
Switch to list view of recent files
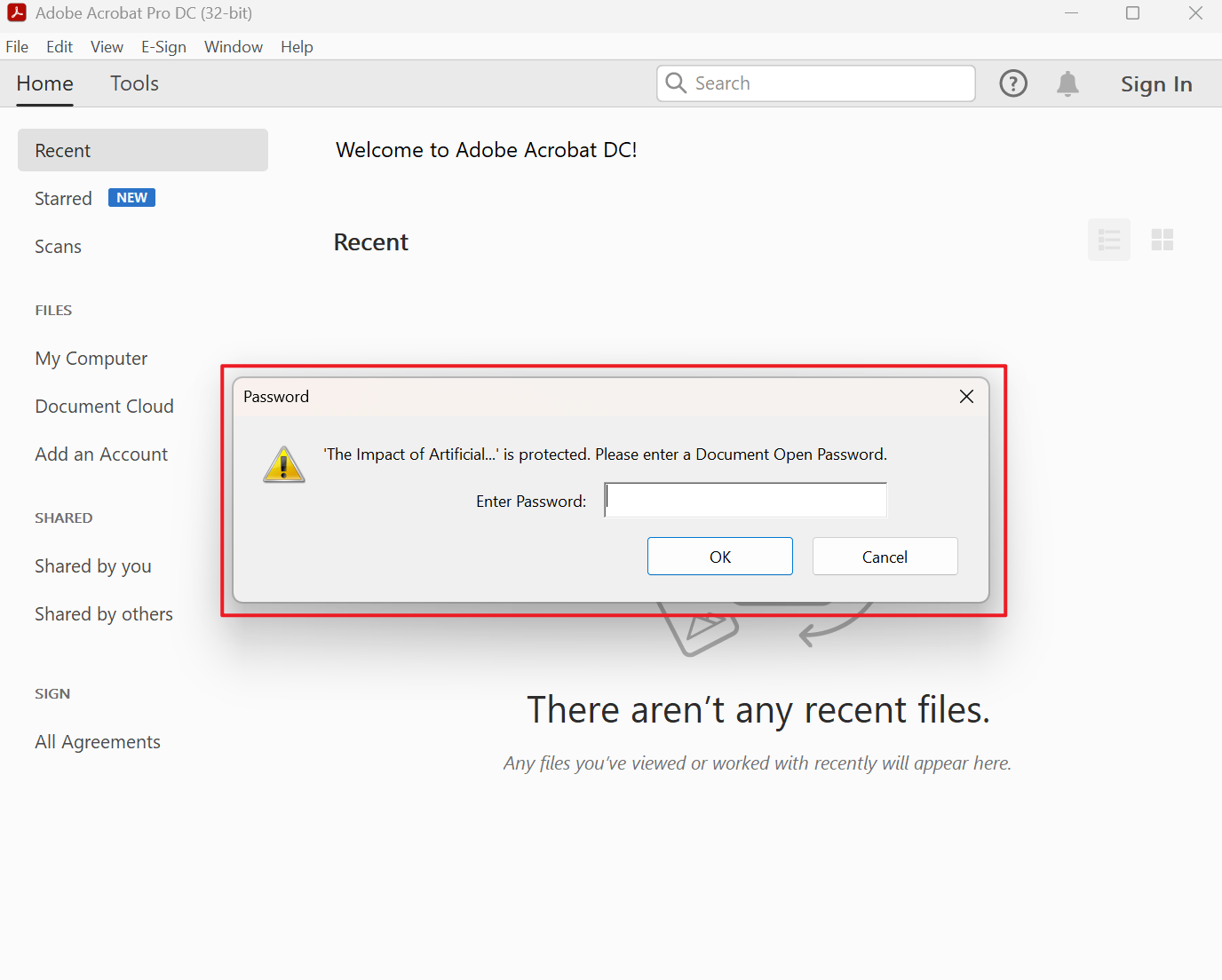(1109, 240)
